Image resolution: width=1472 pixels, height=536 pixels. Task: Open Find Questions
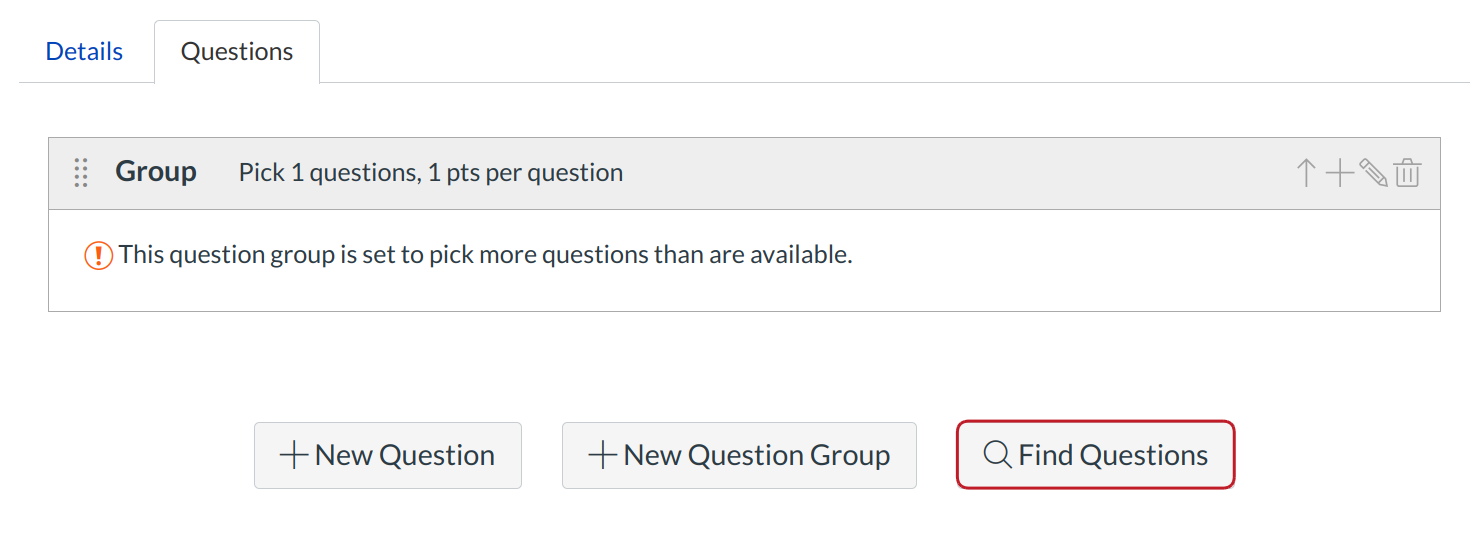tap(1096, 455)
